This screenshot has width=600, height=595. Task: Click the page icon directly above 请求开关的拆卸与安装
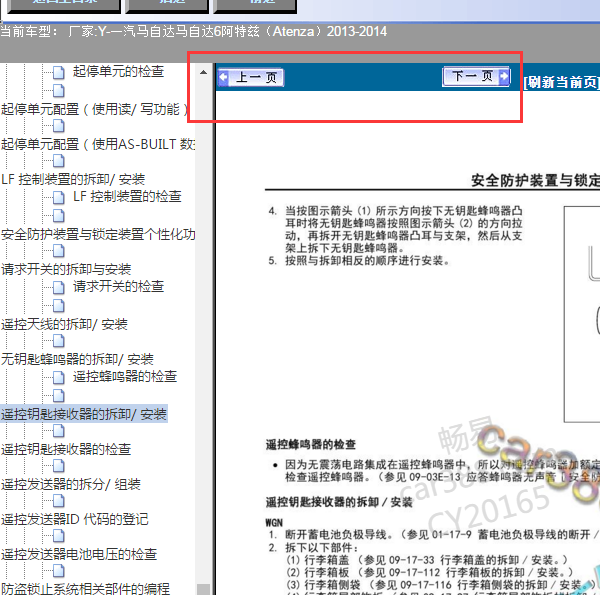coord(59,251)
